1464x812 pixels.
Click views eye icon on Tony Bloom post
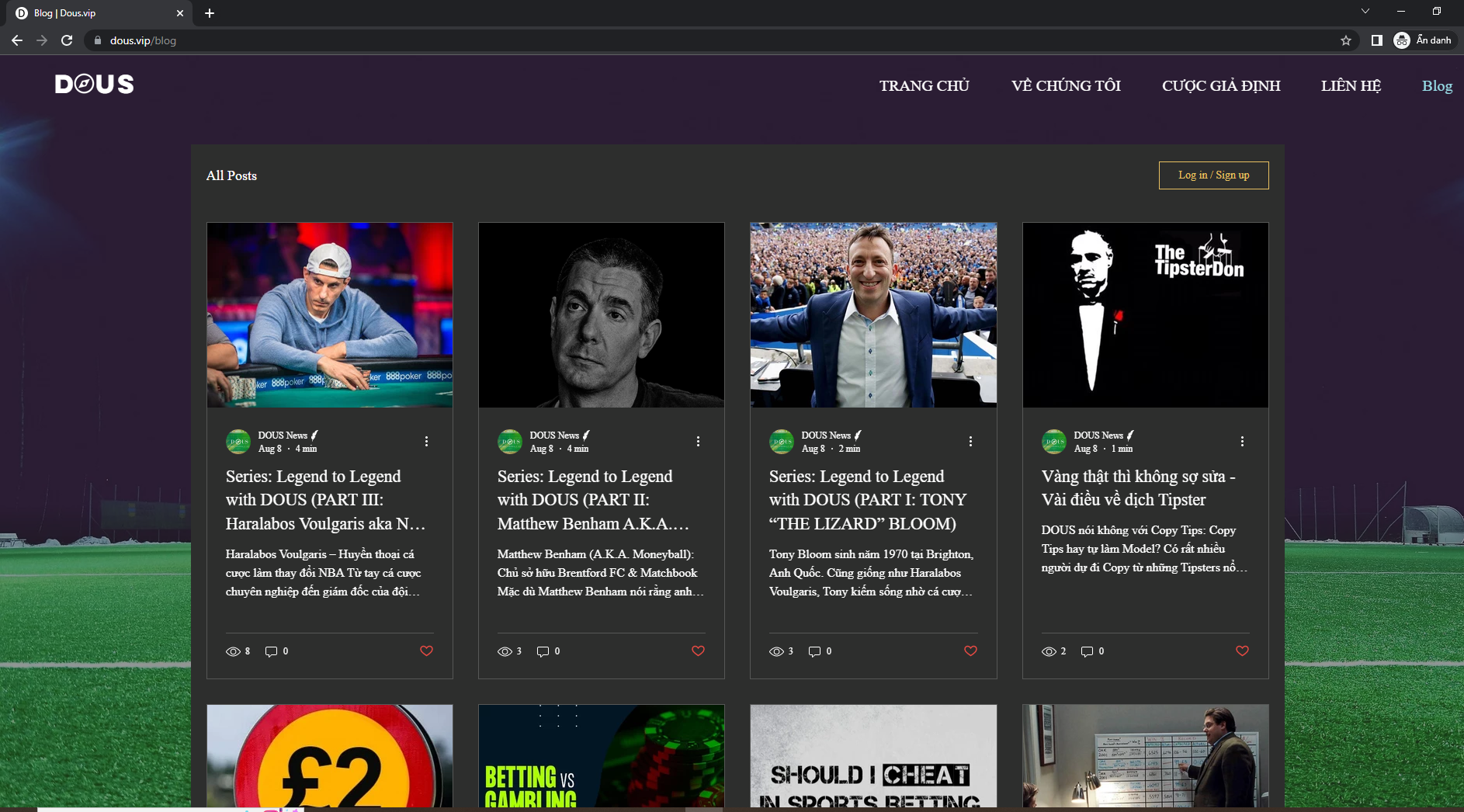[776, 651]
